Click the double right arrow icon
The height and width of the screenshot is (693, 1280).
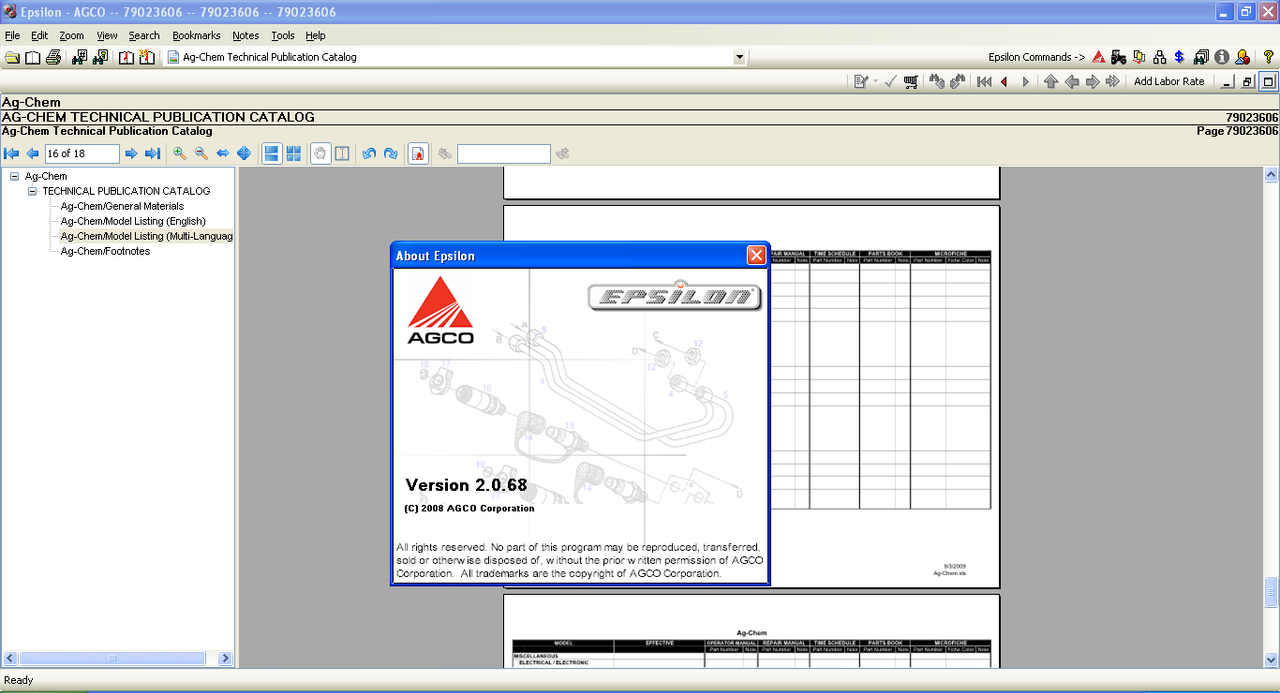(1112, 82)
